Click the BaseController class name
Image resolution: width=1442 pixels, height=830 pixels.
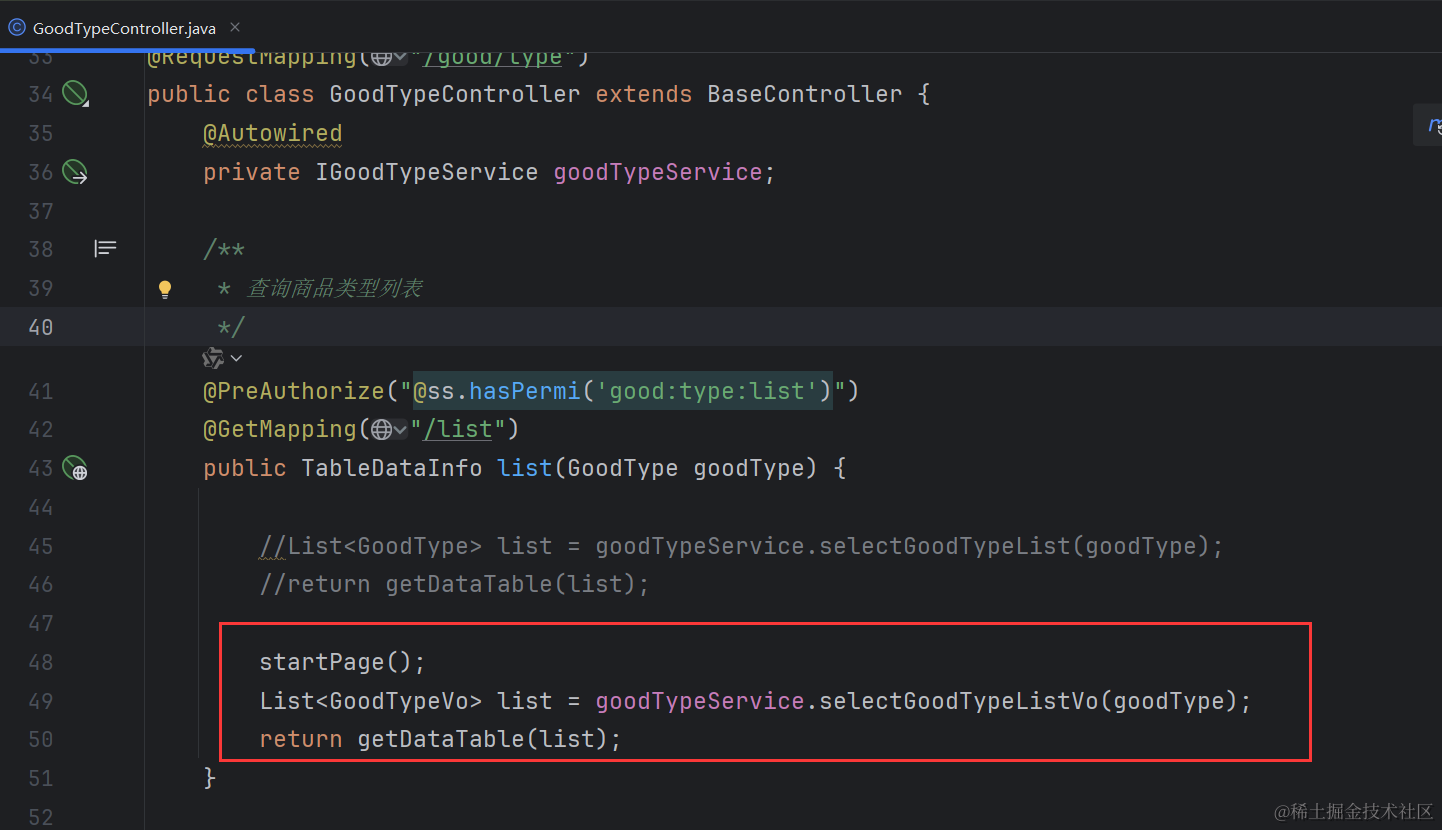(x=804, y=94)
